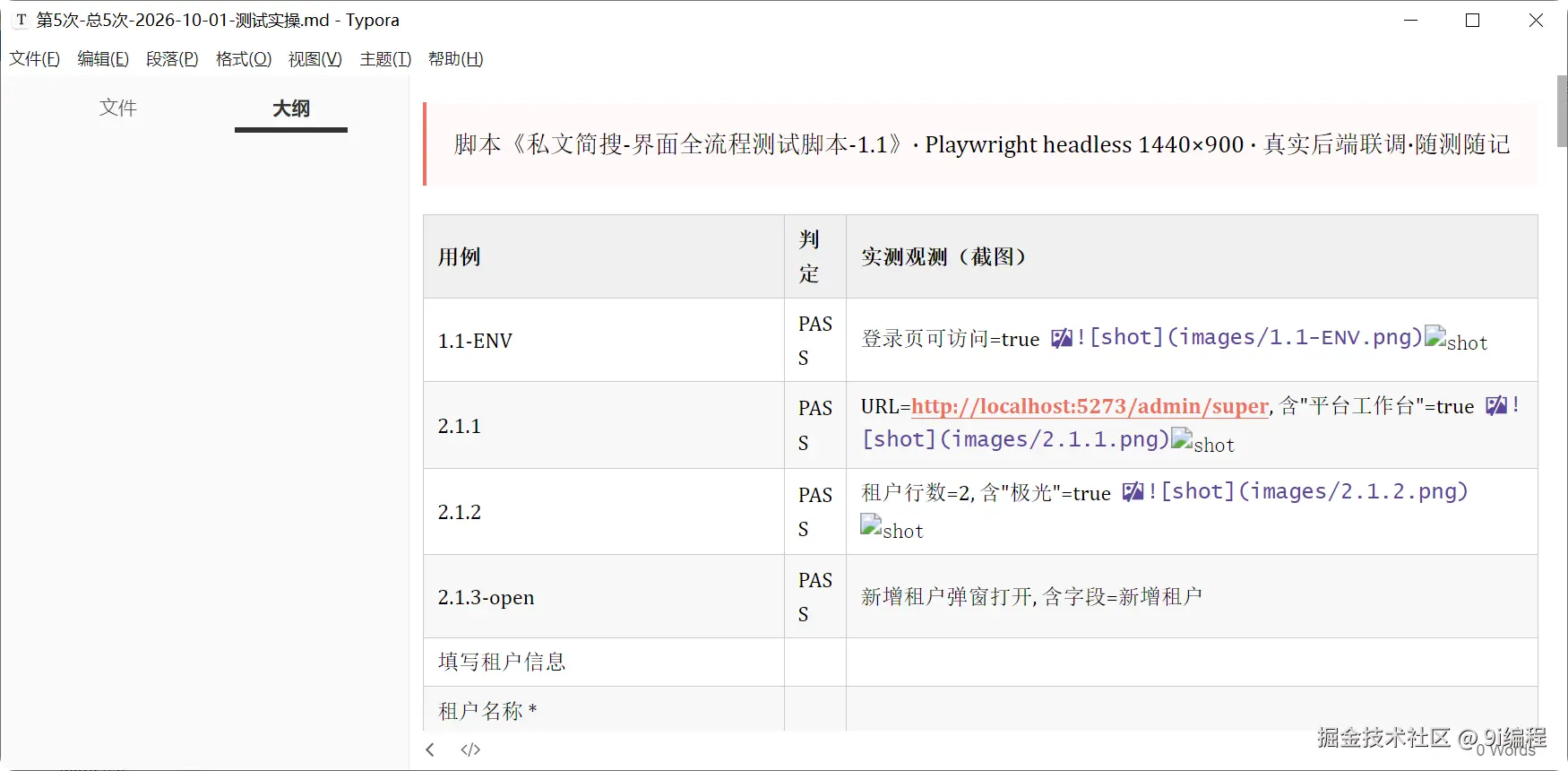
Task: Collapse sidebar with back arrow icon
Action: (430, 749)
